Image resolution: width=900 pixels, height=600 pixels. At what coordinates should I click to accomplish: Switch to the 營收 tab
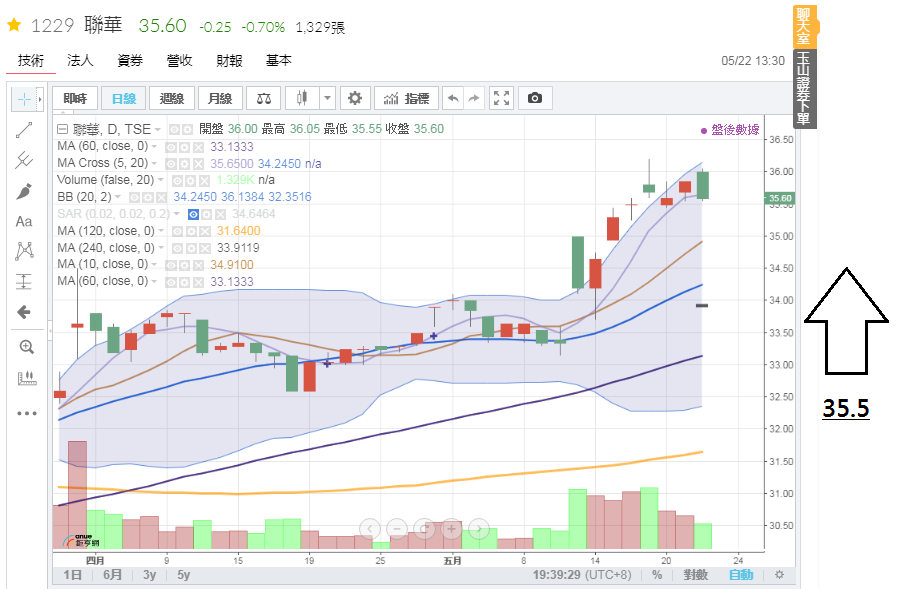pyautogui.click(x=179, y=60)
